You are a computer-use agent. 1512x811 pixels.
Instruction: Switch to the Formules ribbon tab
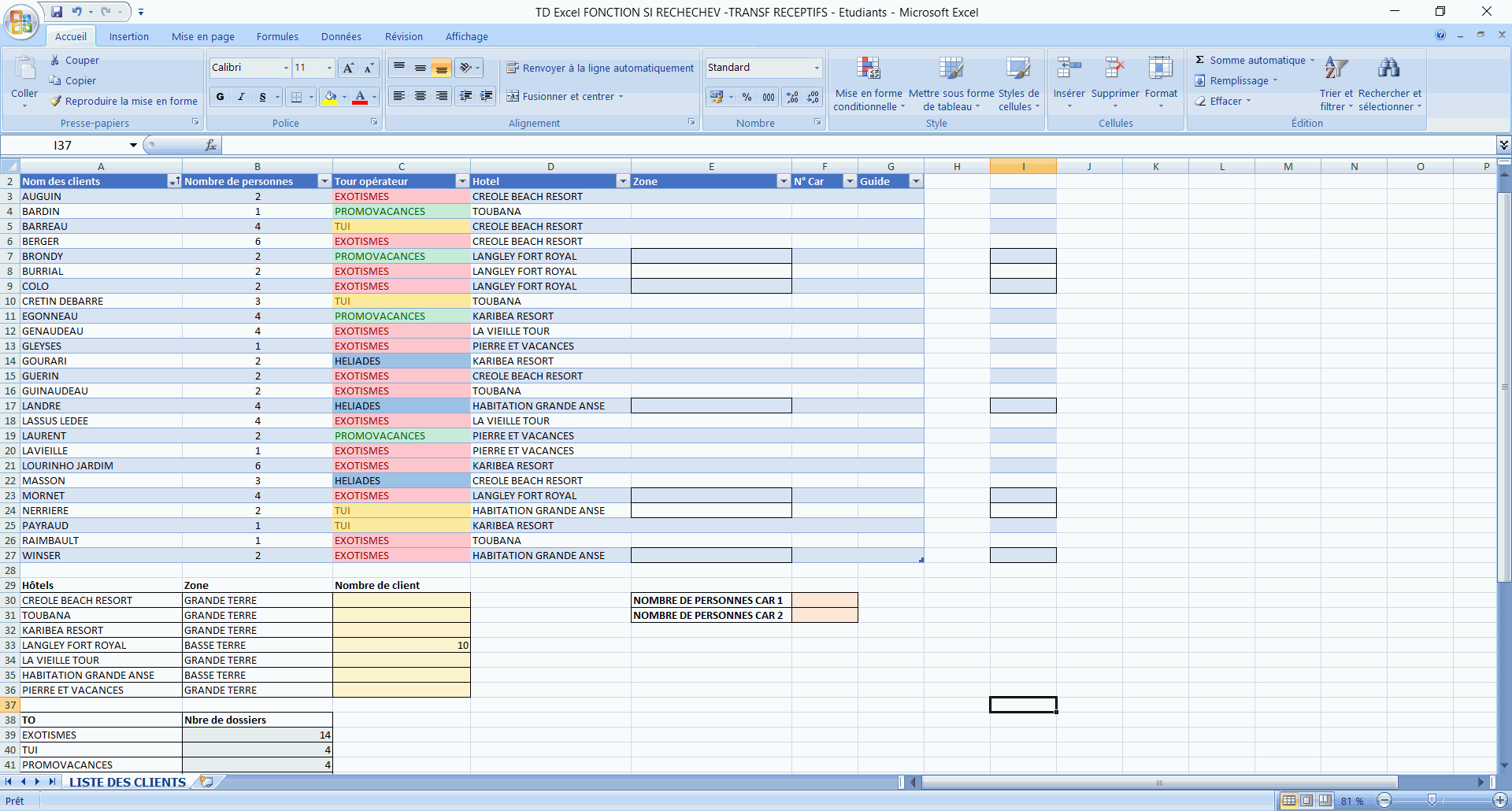(277, 37)
